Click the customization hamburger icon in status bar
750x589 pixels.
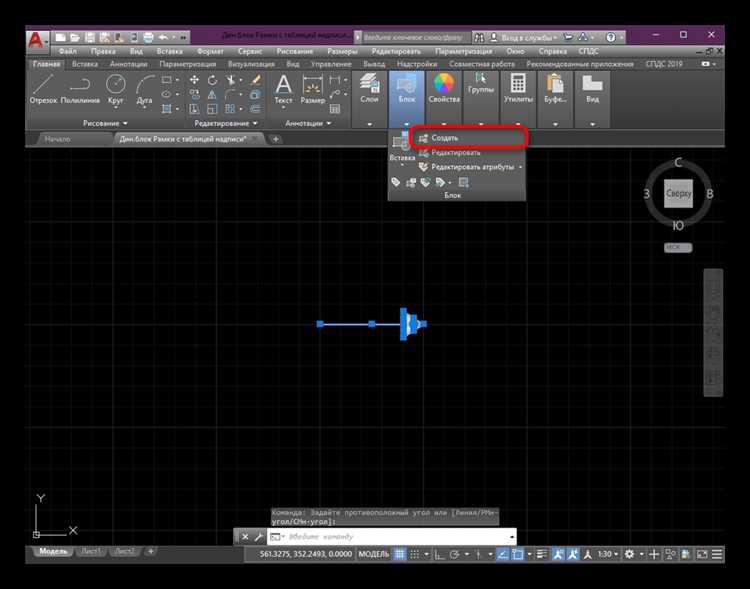[x=717, y=554]
